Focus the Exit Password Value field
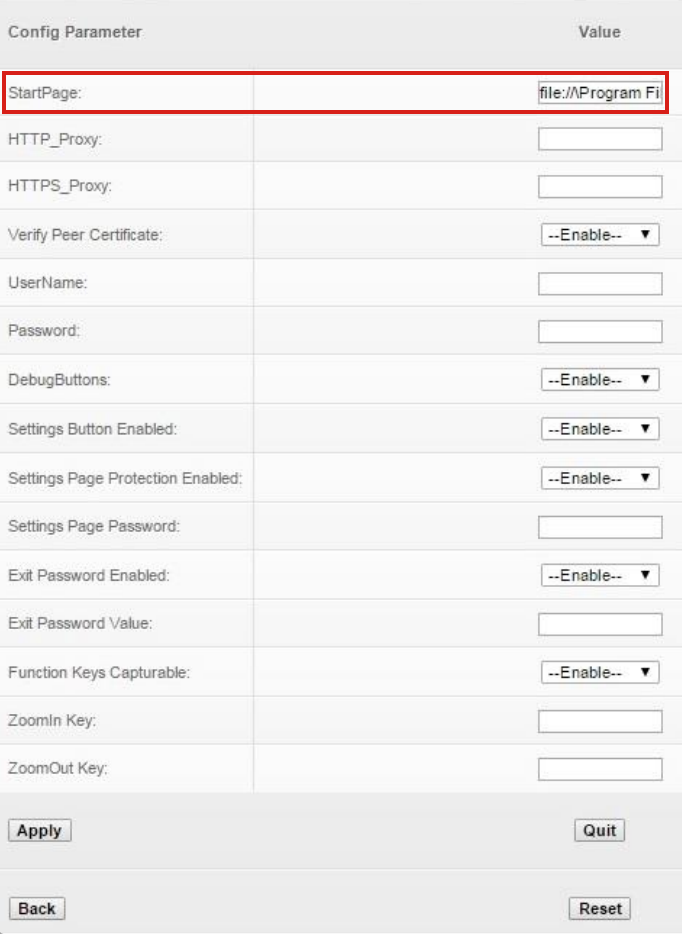682x934 pixels. click(x=600, y=625)
